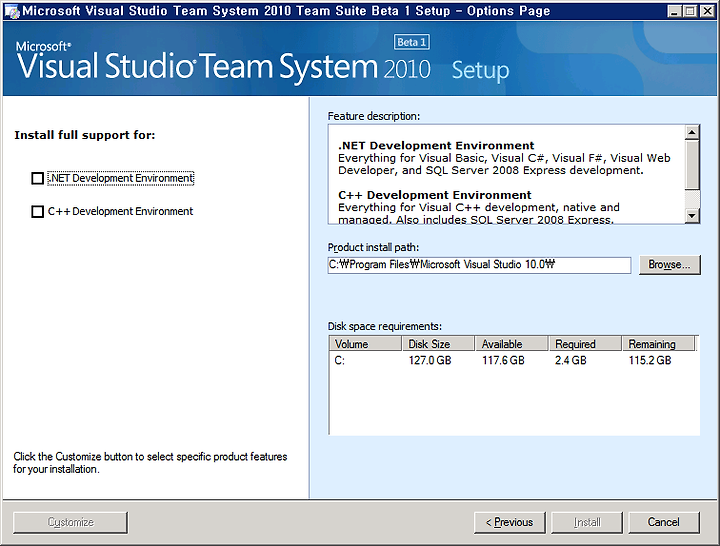The width and height of the screenshot is (720, 546).
Task: Check the .NET Development Environment checkbox
Action: coord(37,178)
